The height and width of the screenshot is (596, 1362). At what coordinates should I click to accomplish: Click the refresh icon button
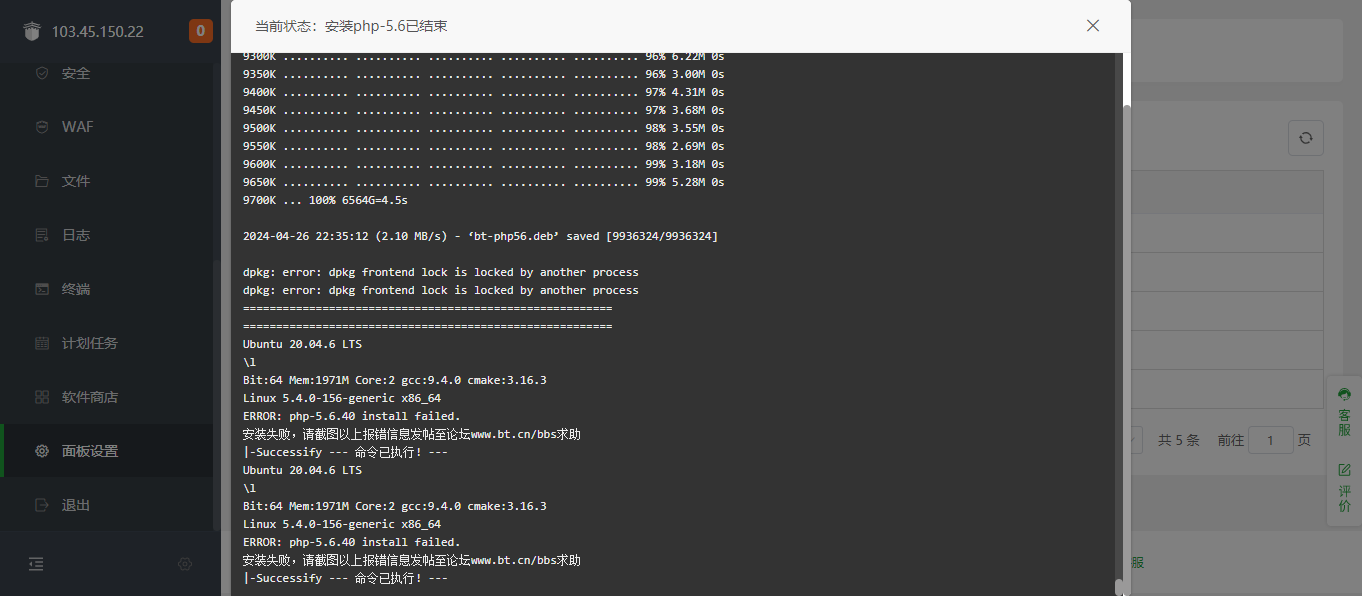click(1305, 138)
